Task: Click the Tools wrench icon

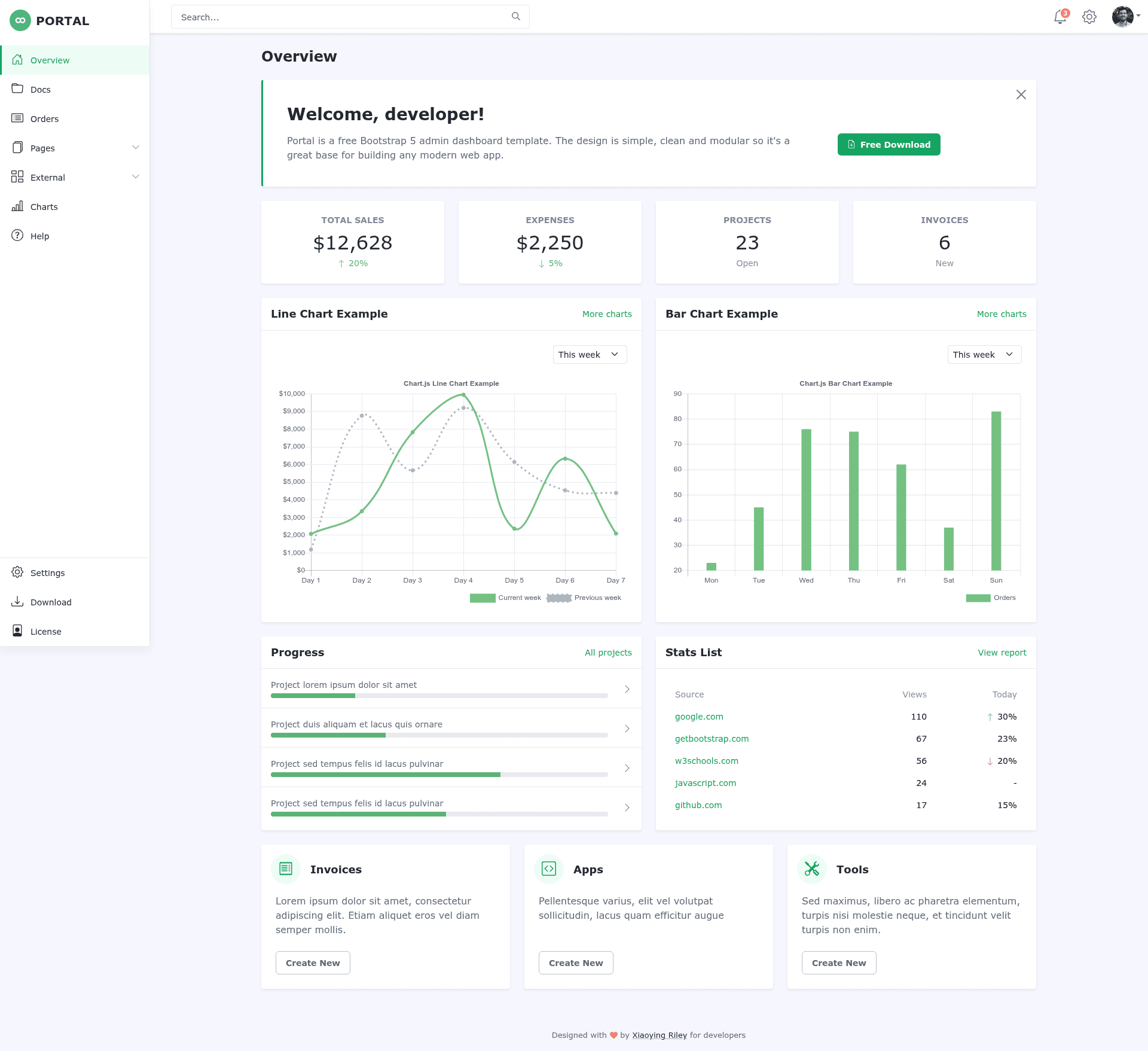Action: click(812, 869)
